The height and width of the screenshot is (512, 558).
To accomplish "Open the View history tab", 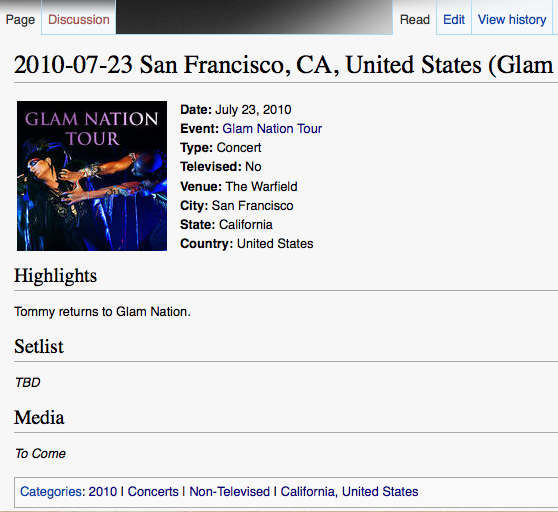I will point(512,20).
